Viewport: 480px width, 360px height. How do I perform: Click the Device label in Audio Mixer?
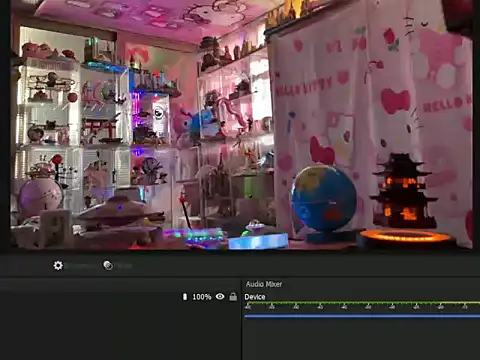point(255,297)
